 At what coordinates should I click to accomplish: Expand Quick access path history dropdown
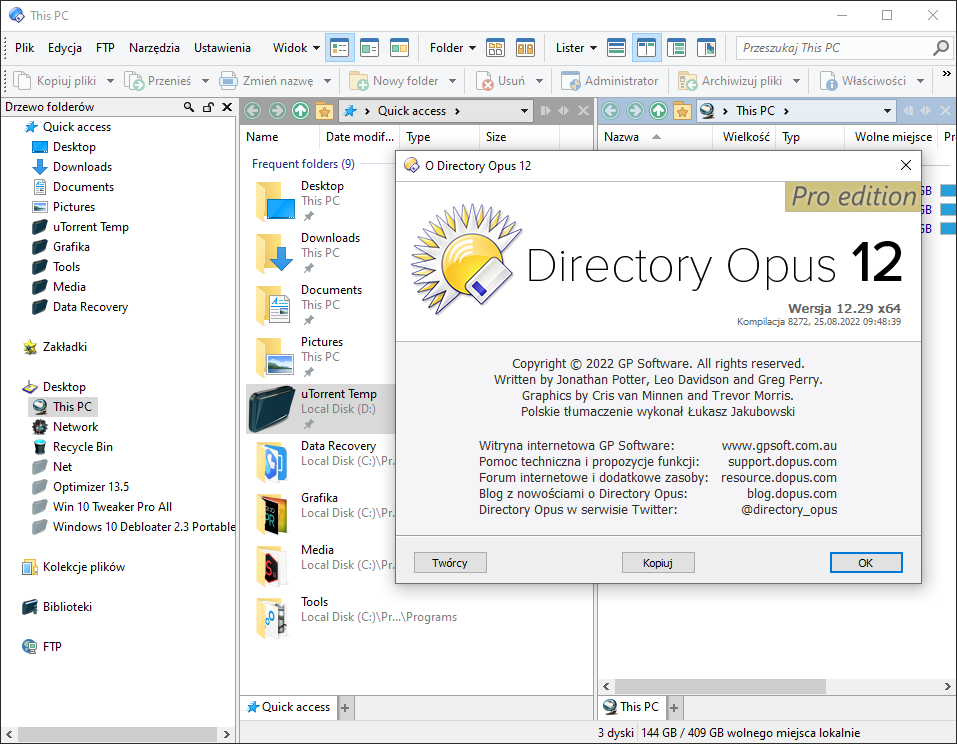coord(524,110)
